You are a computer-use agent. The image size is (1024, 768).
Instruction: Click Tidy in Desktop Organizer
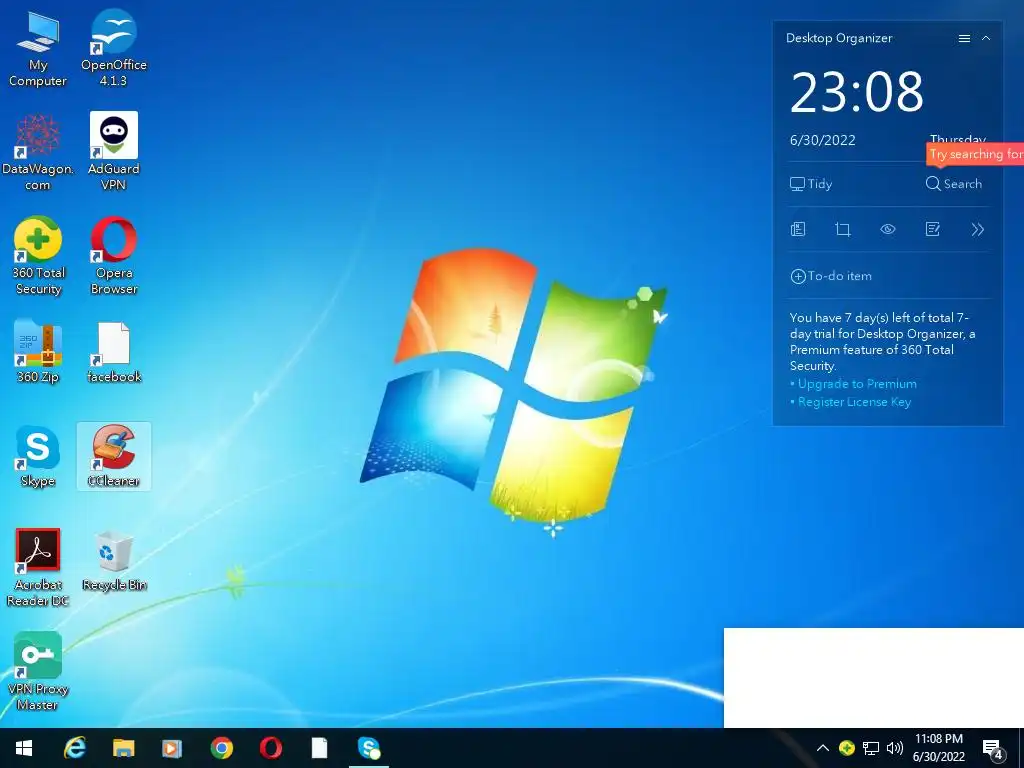[x=811, y=184]
